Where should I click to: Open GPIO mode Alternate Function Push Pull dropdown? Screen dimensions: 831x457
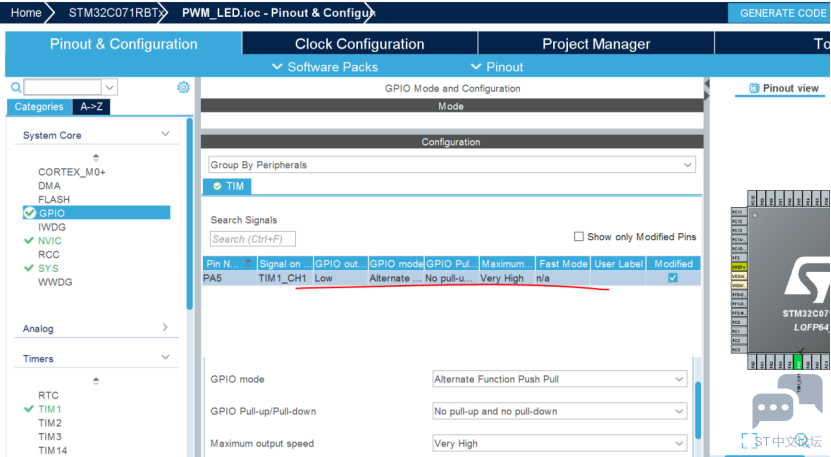(560, 379)
